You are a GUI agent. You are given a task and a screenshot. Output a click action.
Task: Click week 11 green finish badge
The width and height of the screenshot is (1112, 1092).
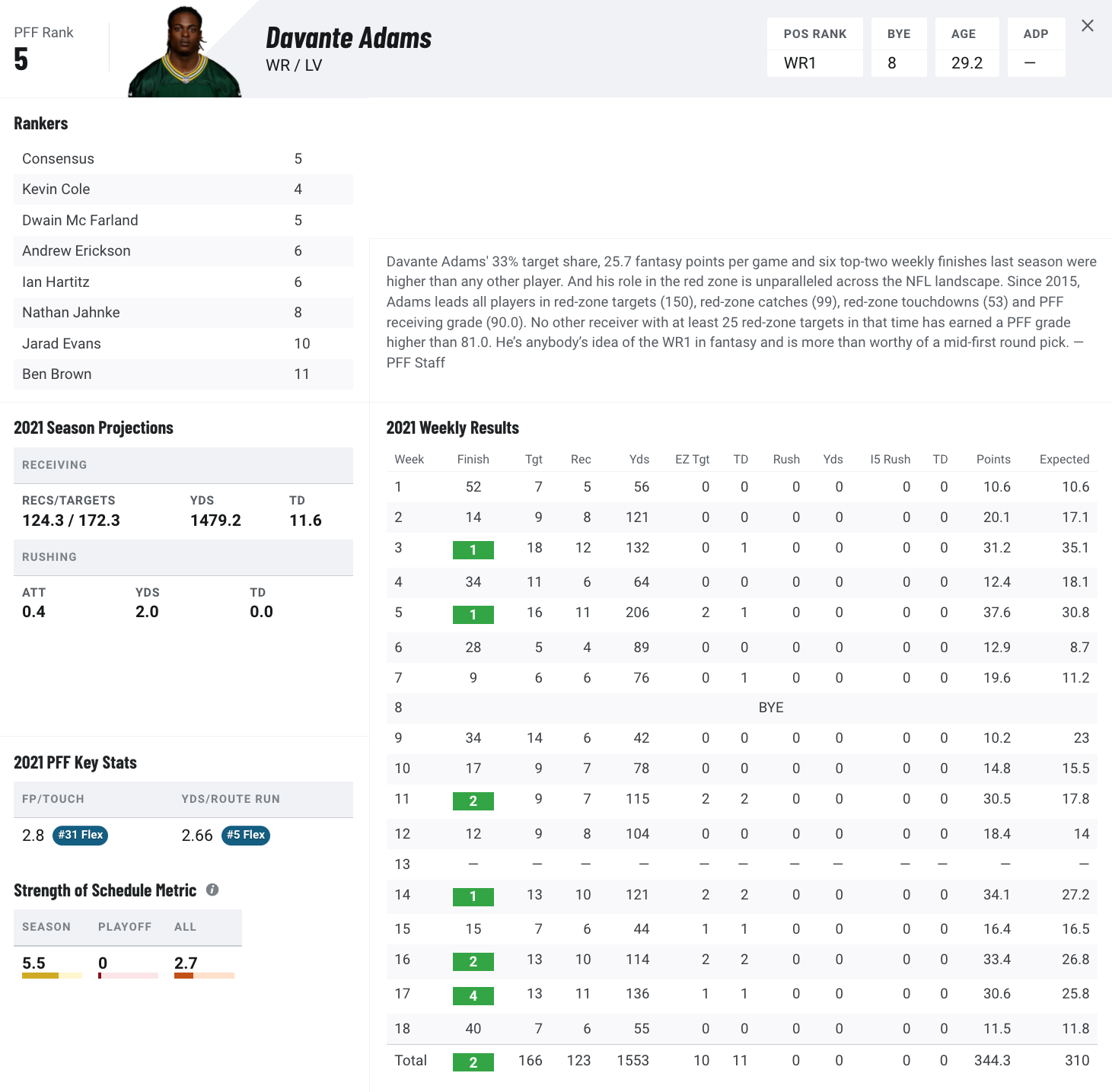coord(473,801)
